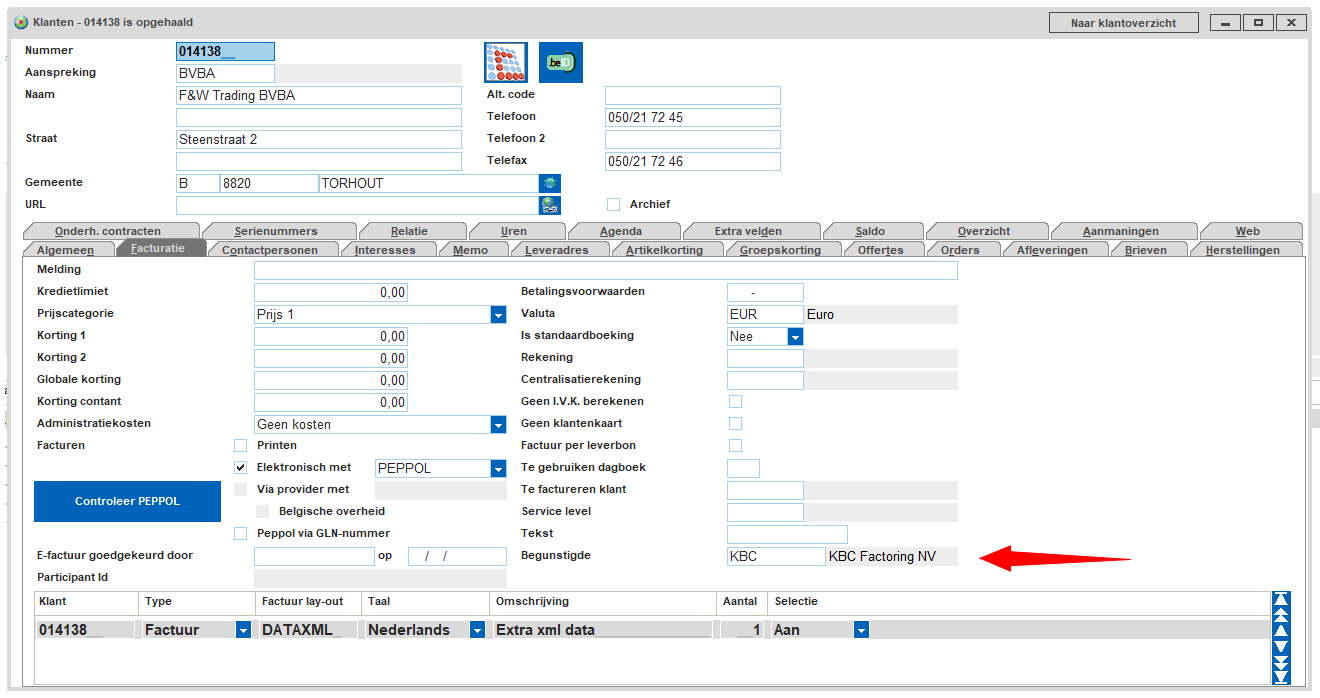Enable the Archief checkbox

click(614, 205)
